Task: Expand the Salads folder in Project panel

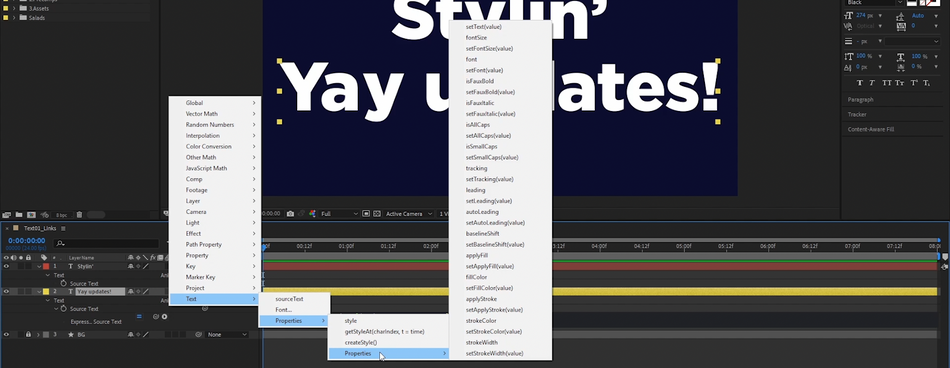Action: tap(14, 18)
